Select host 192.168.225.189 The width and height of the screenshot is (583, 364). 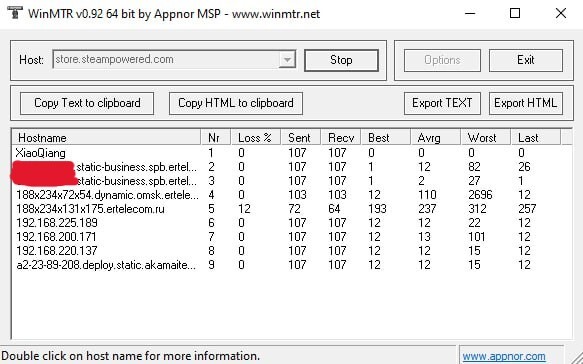tap(57, 223)
